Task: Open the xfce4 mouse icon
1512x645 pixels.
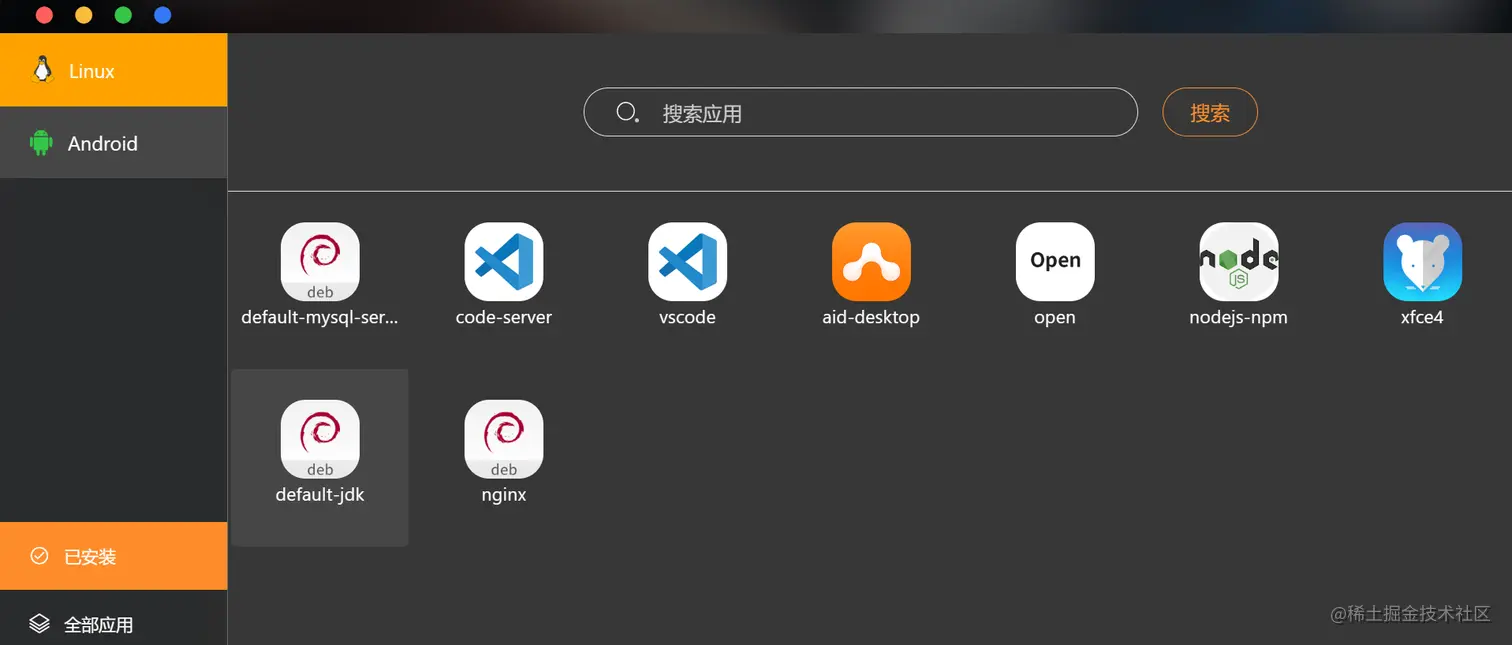Action: point(1423,262)
